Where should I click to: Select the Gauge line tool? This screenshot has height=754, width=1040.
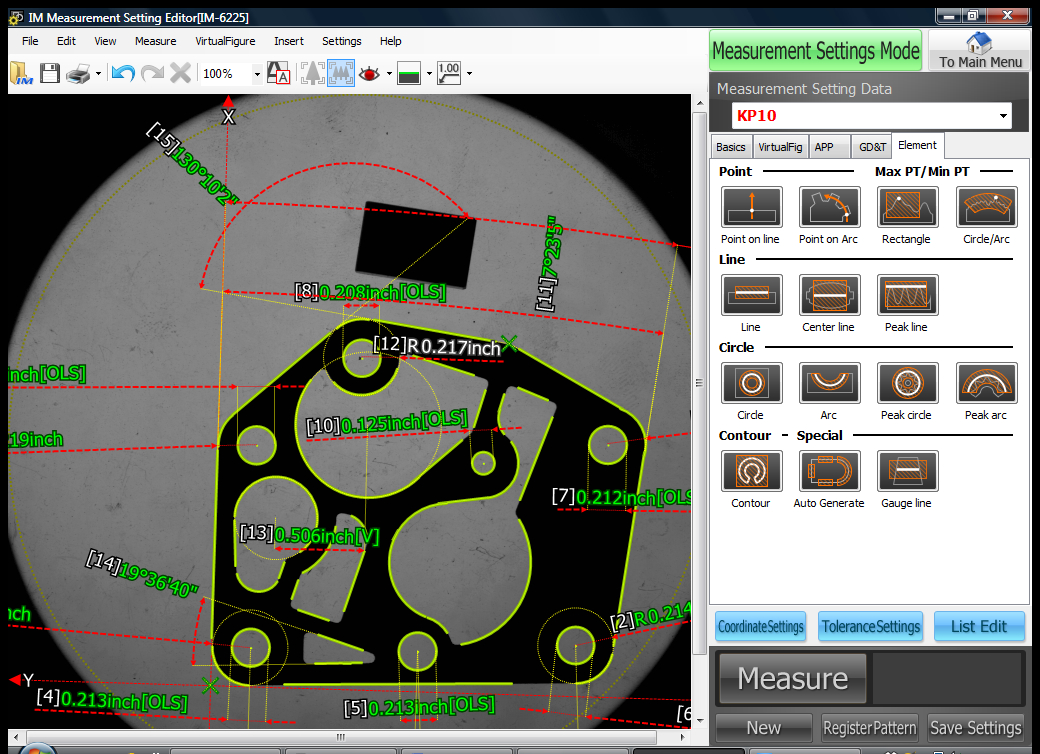tap(907, 471)
